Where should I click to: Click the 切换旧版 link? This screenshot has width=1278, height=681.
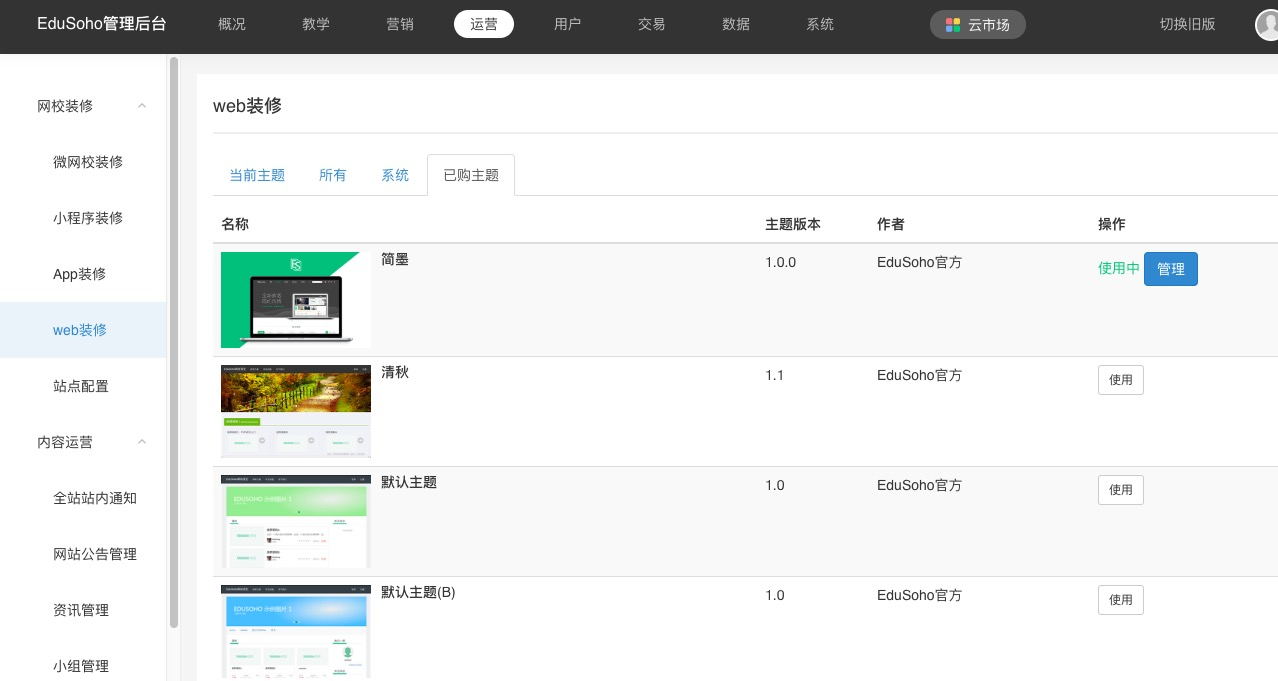(x=1187, y=24)
